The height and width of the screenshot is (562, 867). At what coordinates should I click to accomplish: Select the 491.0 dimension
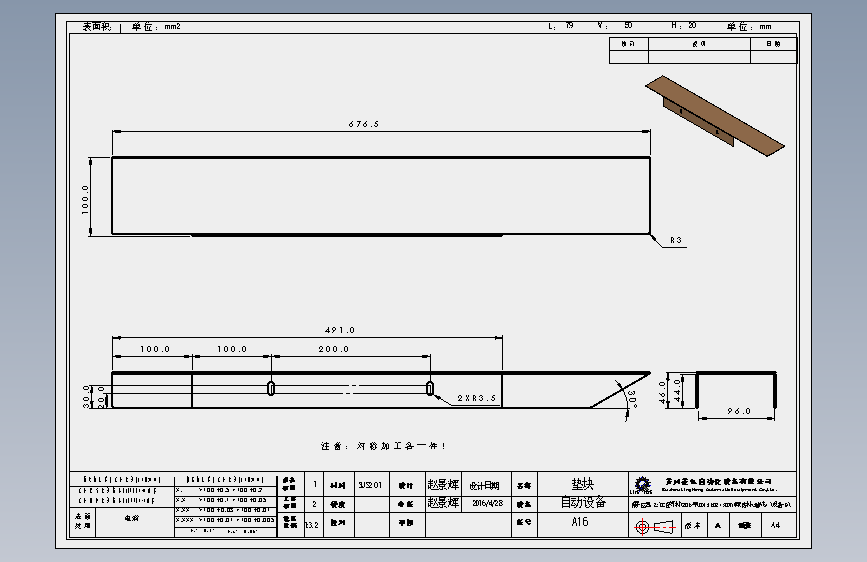point(340,330)
